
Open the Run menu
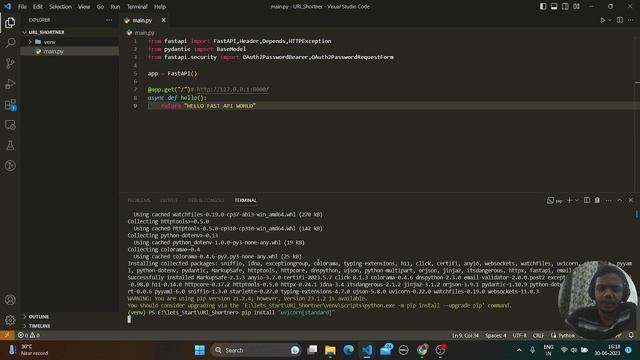pos(115,7)
